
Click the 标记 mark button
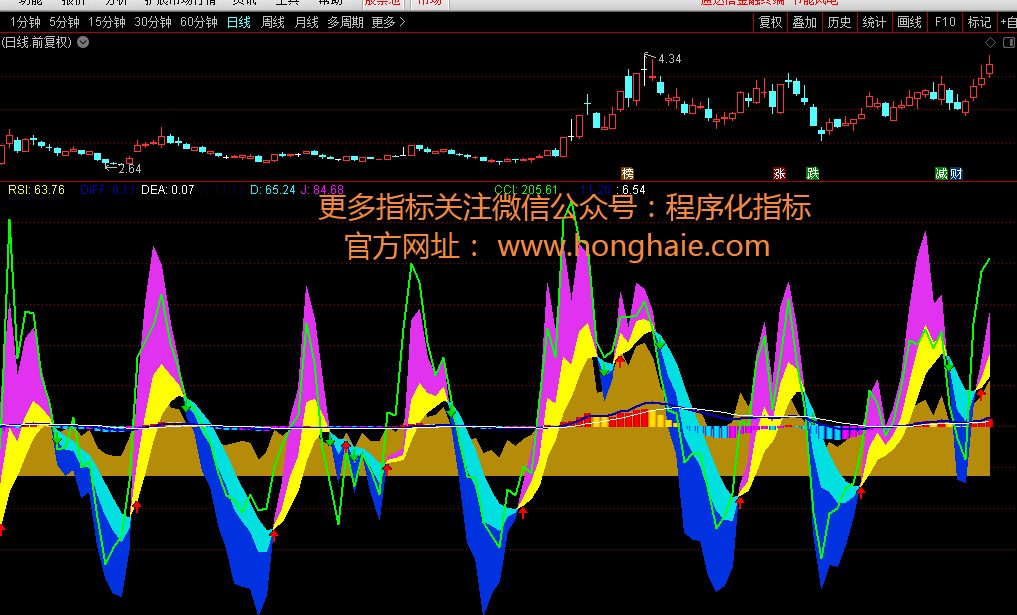(x=979, y=22)
